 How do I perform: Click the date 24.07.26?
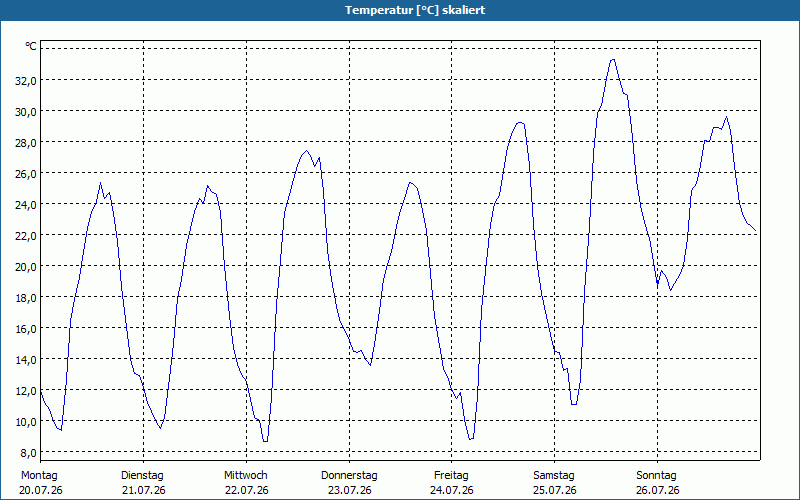452,491
